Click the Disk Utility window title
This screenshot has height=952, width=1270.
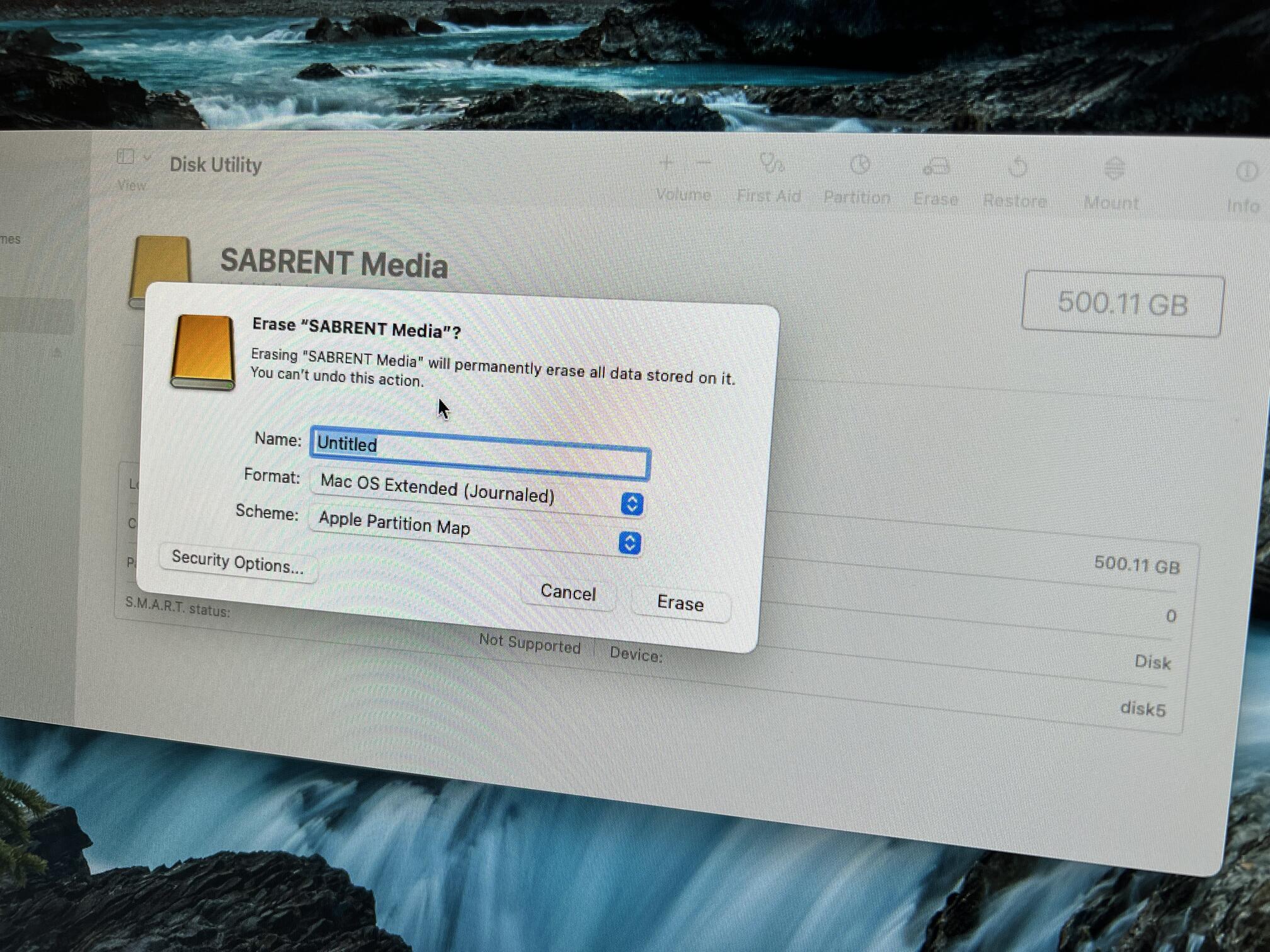215,165
